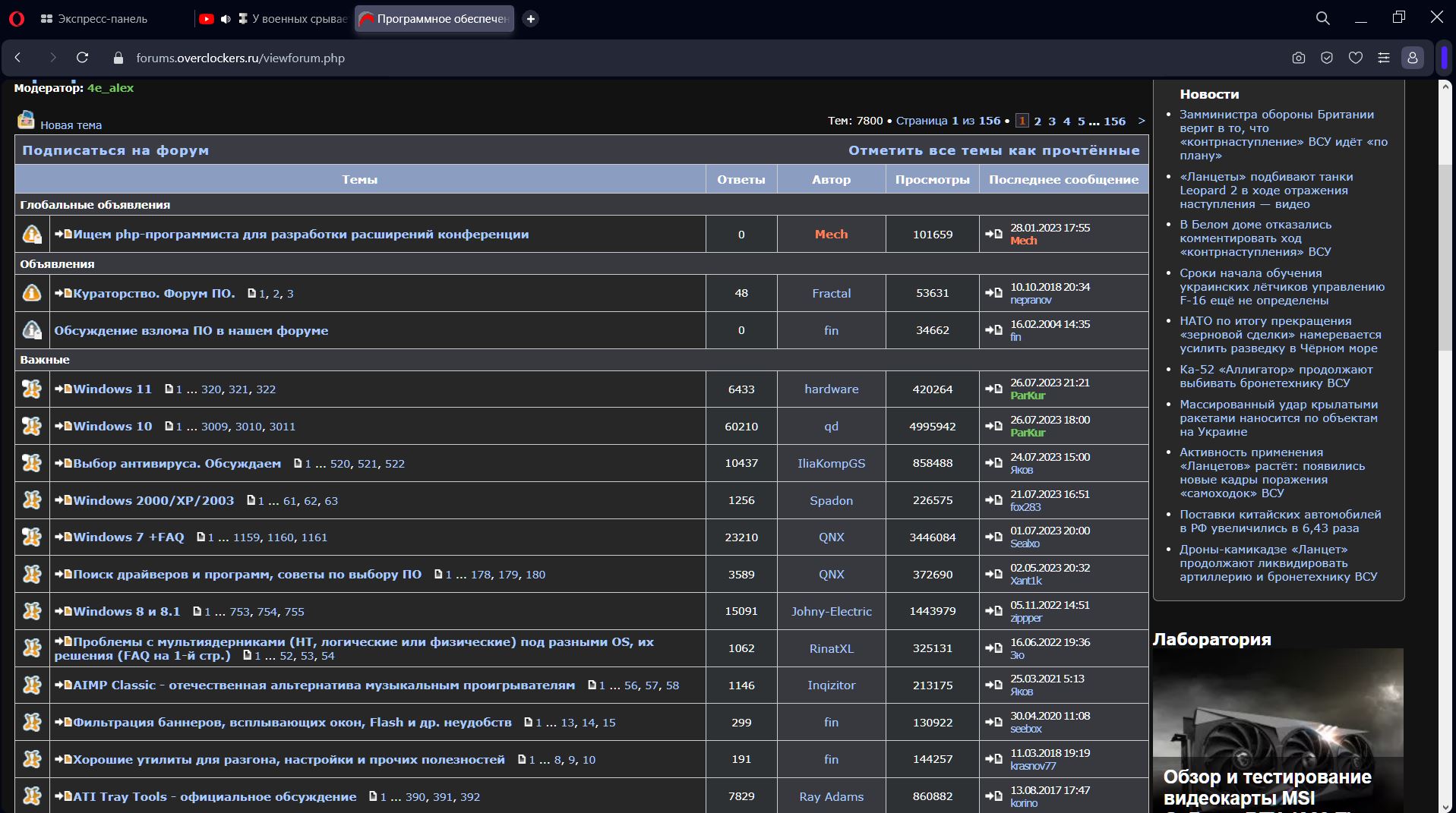Open topic Поиск драйверов и программ

pos(247,575)
